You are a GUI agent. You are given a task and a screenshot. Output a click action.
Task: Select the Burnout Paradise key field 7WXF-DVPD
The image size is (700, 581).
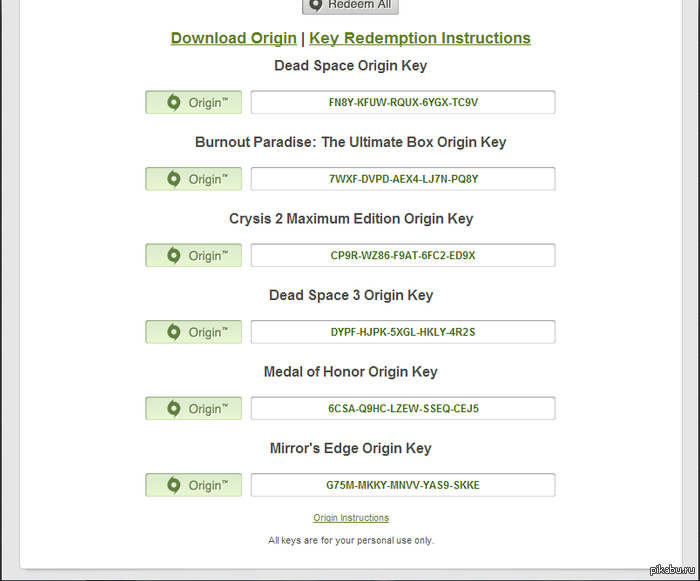[x=403, y=179]
